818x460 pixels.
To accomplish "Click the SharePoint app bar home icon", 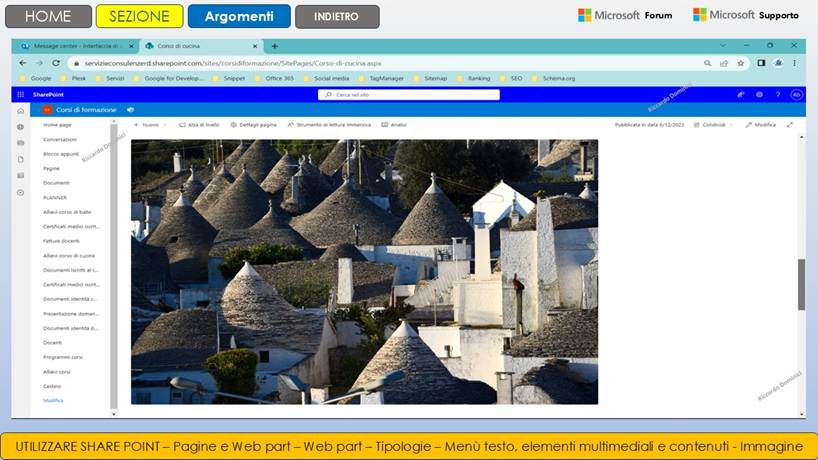I will click(20, 111).
